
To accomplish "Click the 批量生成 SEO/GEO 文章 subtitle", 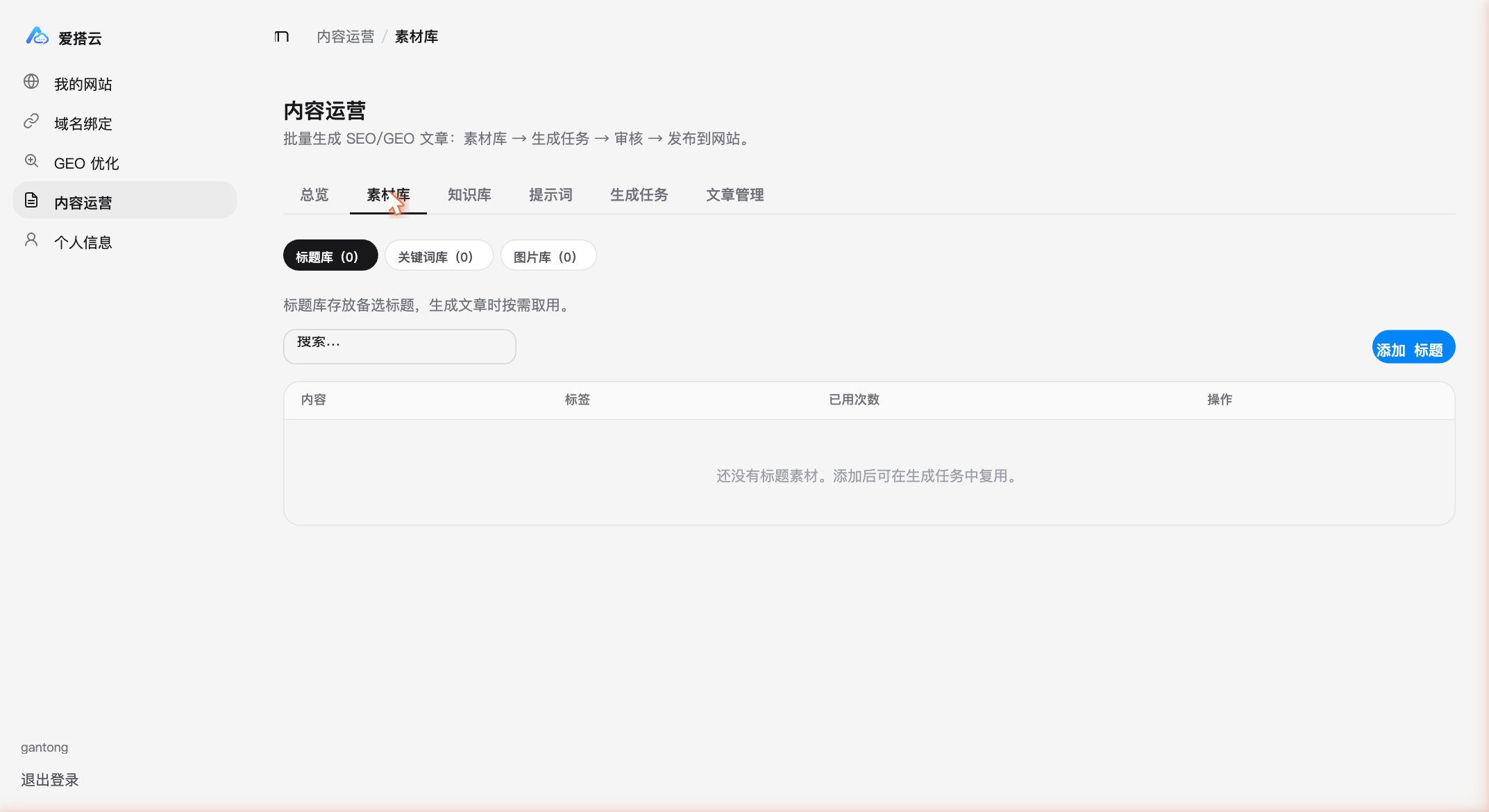I will coord(518,139).
